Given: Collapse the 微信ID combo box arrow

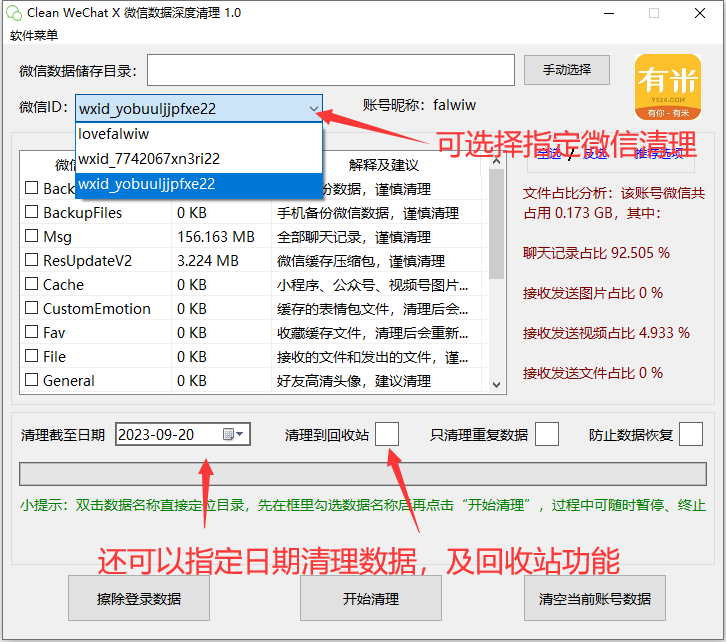Looking at the screenshot, I should 313,109.
